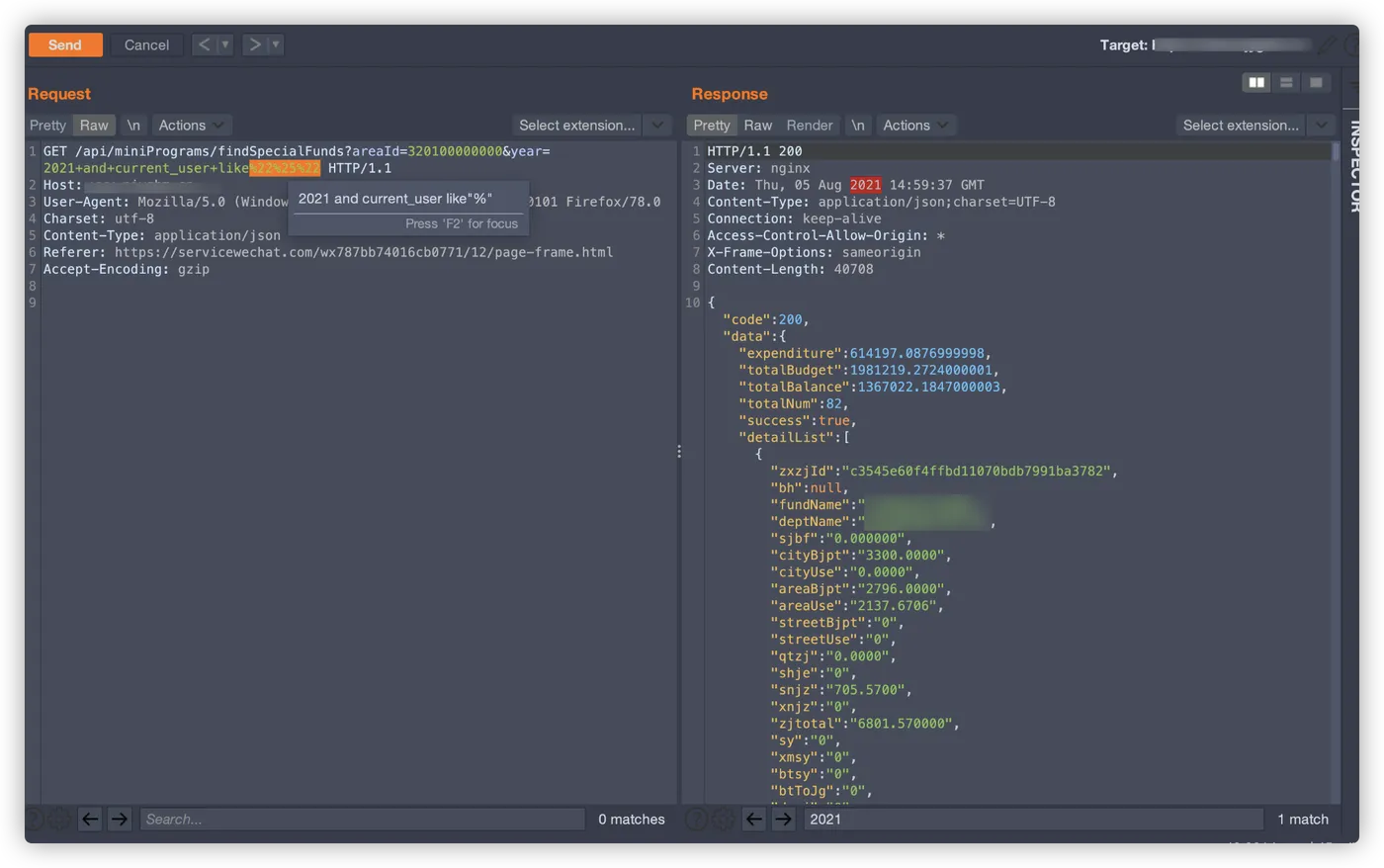
Task: Jump to previous match in Response search
Action: point(753,819)
